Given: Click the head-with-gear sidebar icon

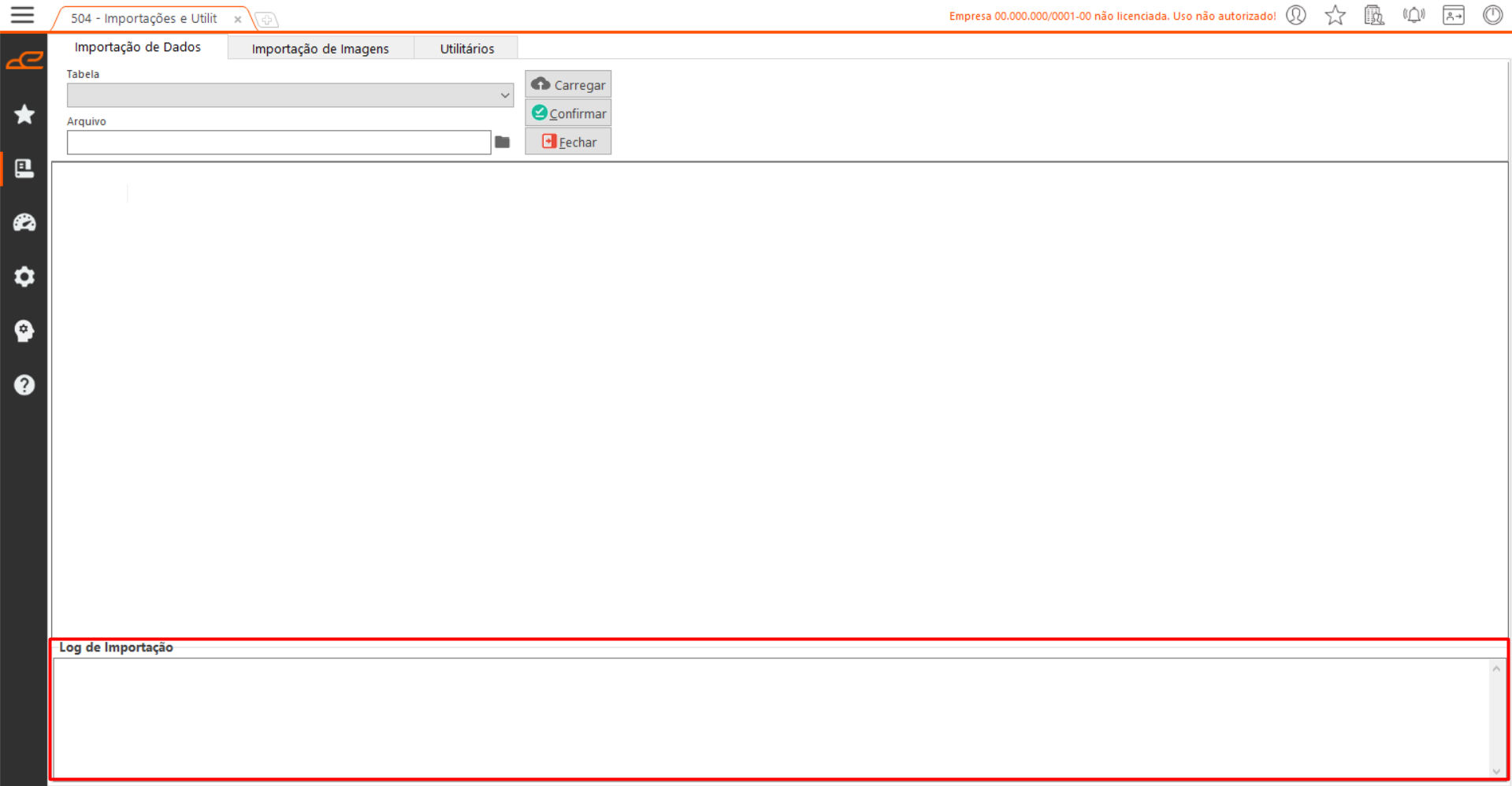Looking at the screenshot, I should click(24, 331).
